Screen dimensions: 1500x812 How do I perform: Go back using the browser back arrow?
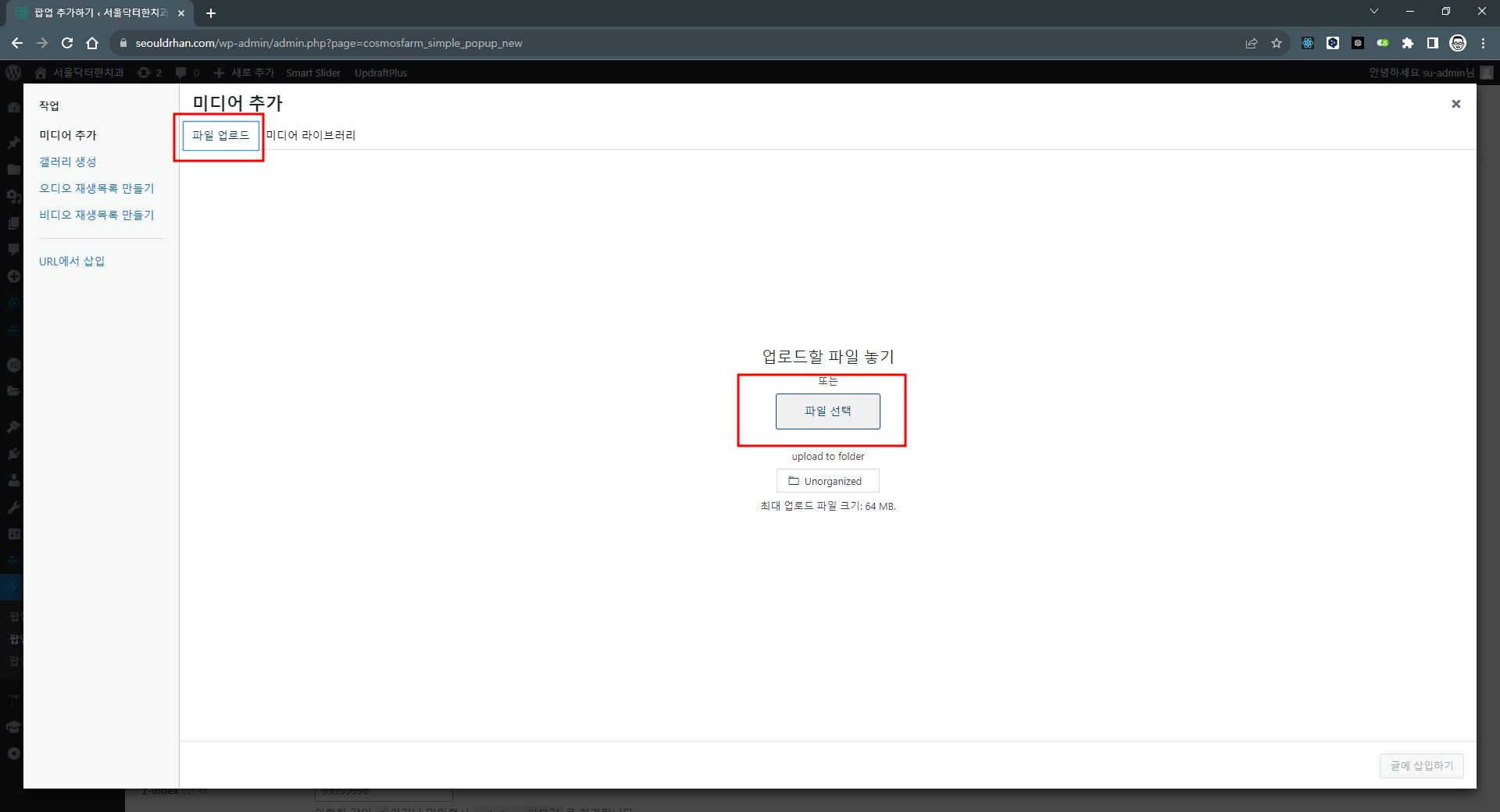(17, 43)
